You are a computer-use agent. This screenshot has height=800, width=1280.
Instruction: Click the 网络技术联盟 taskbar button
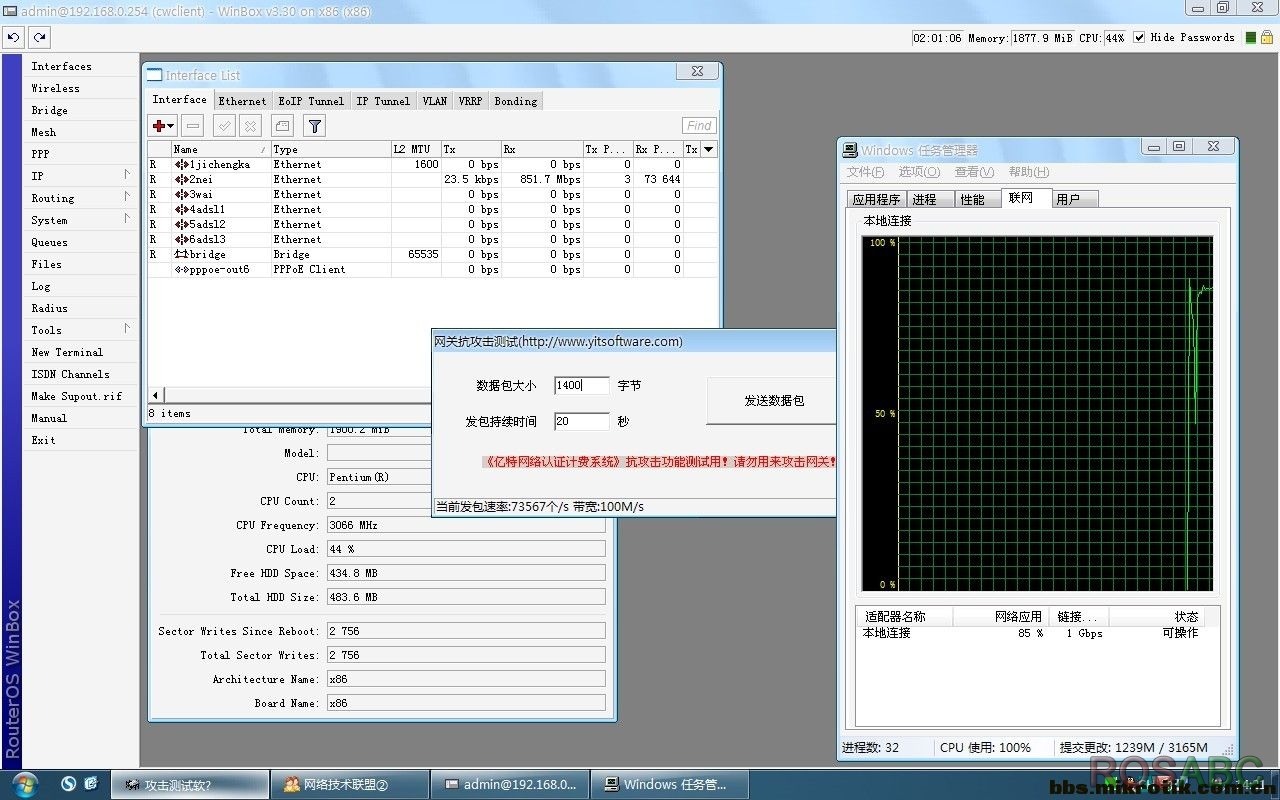[x=349, y=785]
